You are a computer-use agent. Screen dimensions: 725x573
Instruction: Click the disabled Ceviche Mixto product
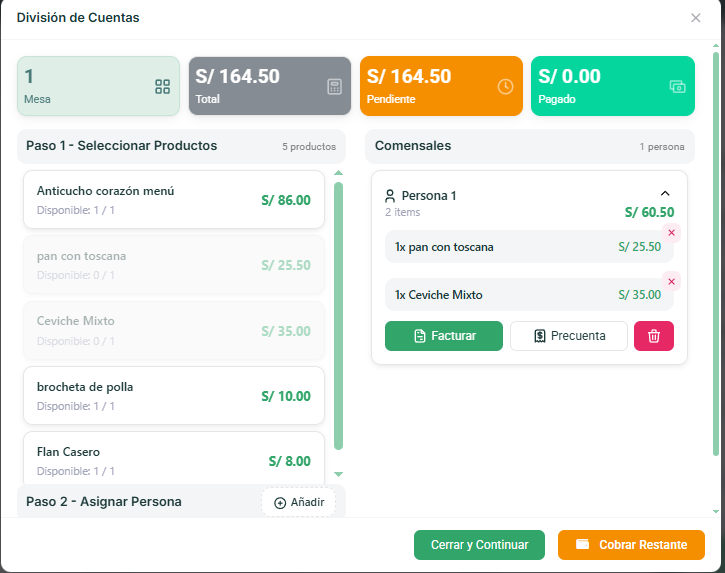click(x=174, y=331)
